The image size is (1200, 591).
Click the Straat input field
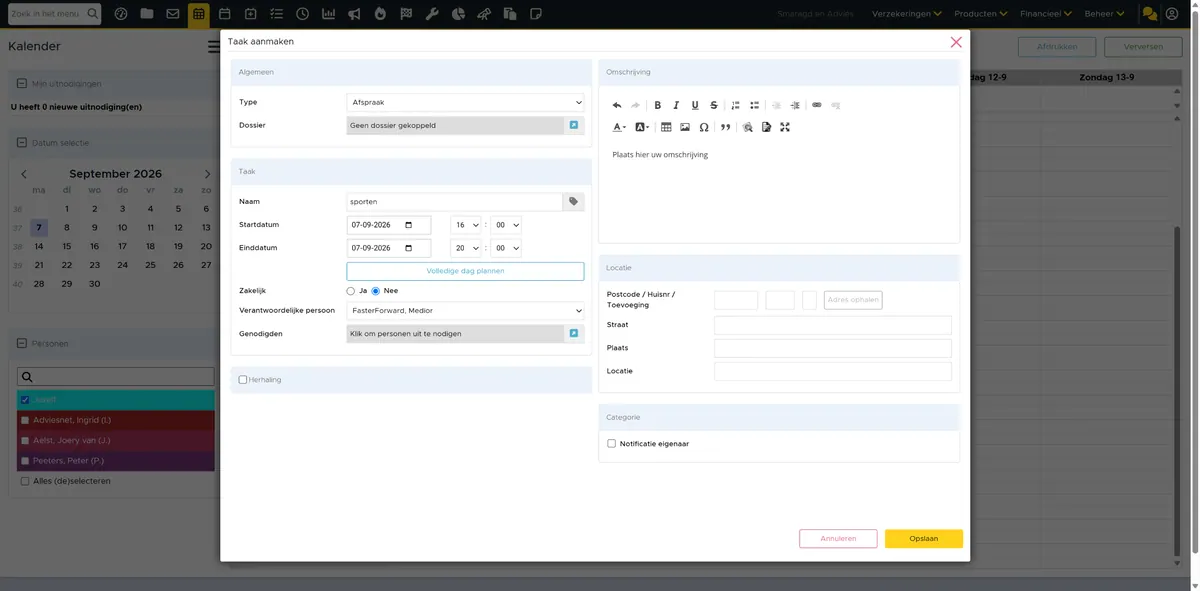[833, 325]
